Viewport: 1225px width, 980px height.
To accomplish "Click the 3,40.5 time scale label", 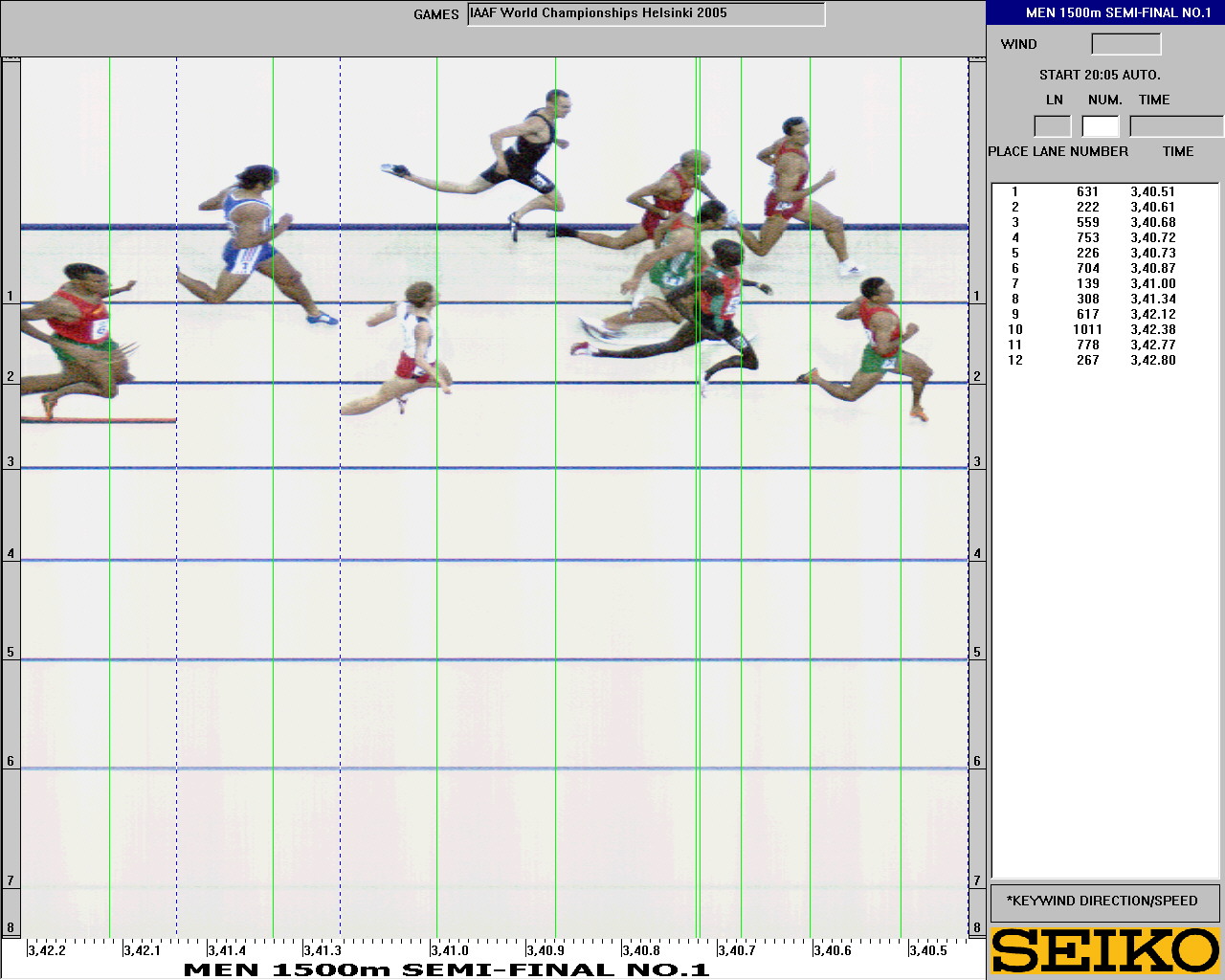I will [x=928, y=950].
